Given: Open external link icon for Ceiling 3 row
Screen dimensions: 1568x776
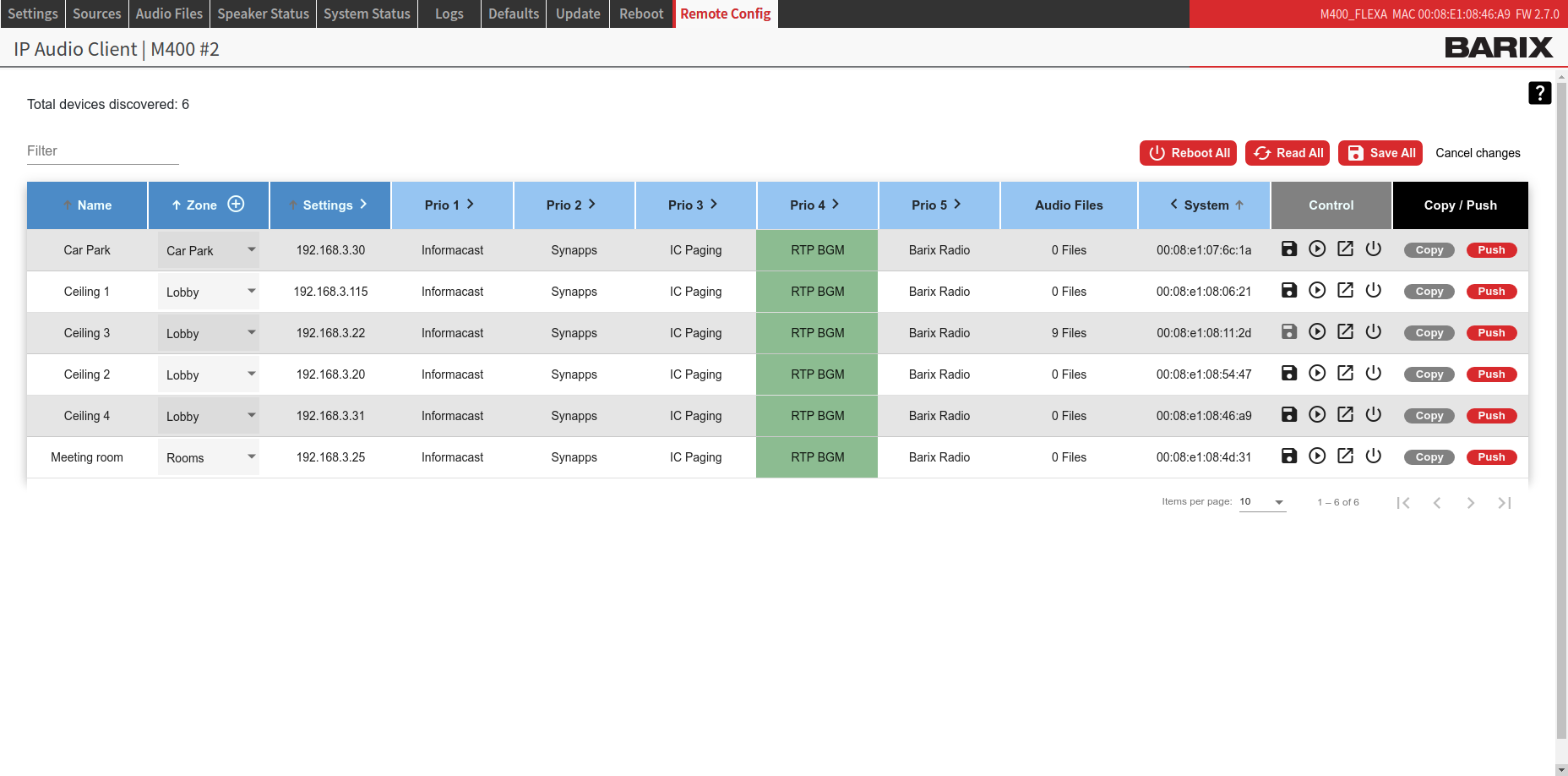Looking at the screenshot, I should (x=1345, y=331).
